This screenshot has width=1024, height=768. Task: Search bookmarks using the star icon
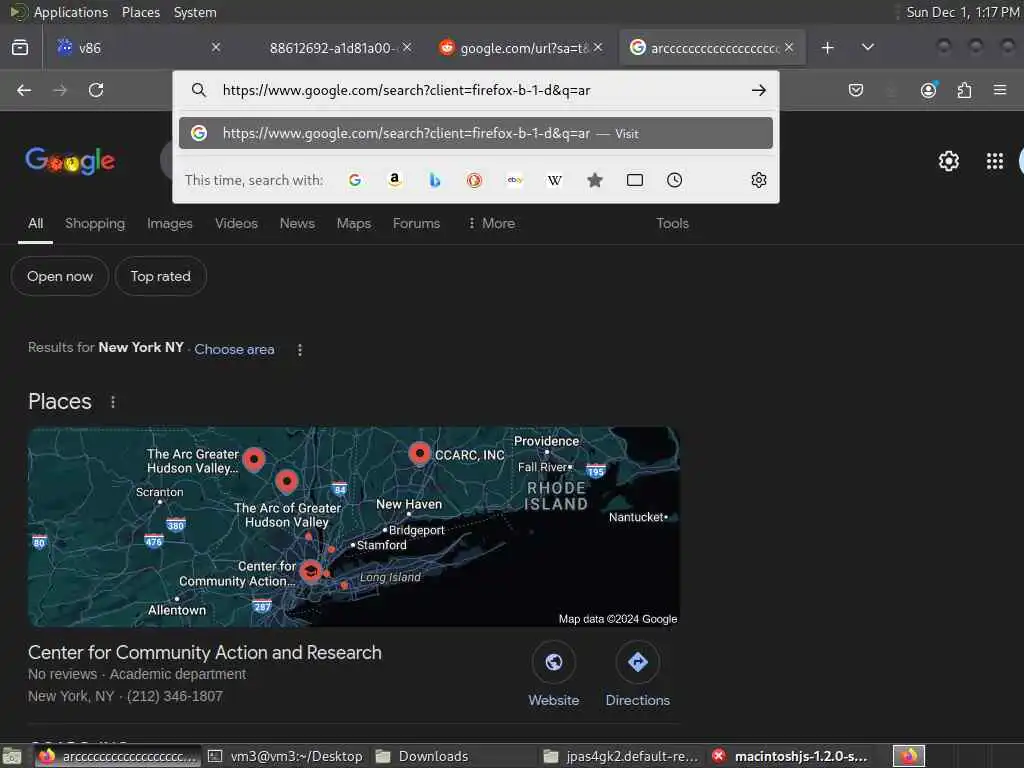[594, 180]
